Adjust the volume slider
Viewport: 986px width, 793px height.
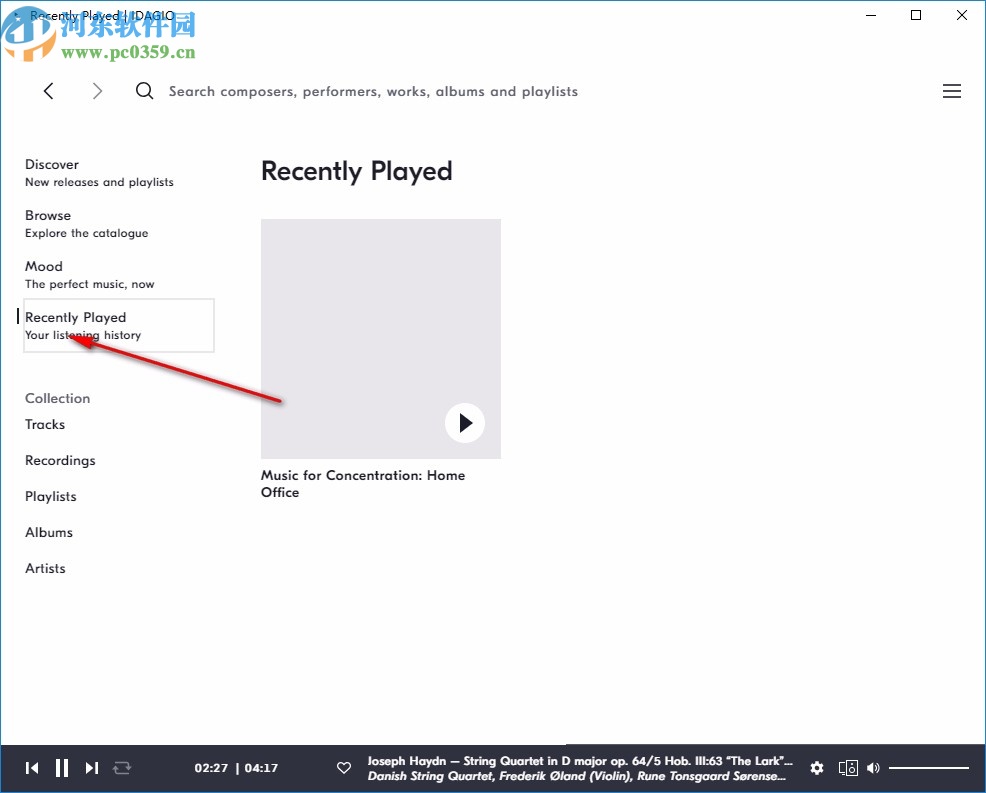coord(929,768)
